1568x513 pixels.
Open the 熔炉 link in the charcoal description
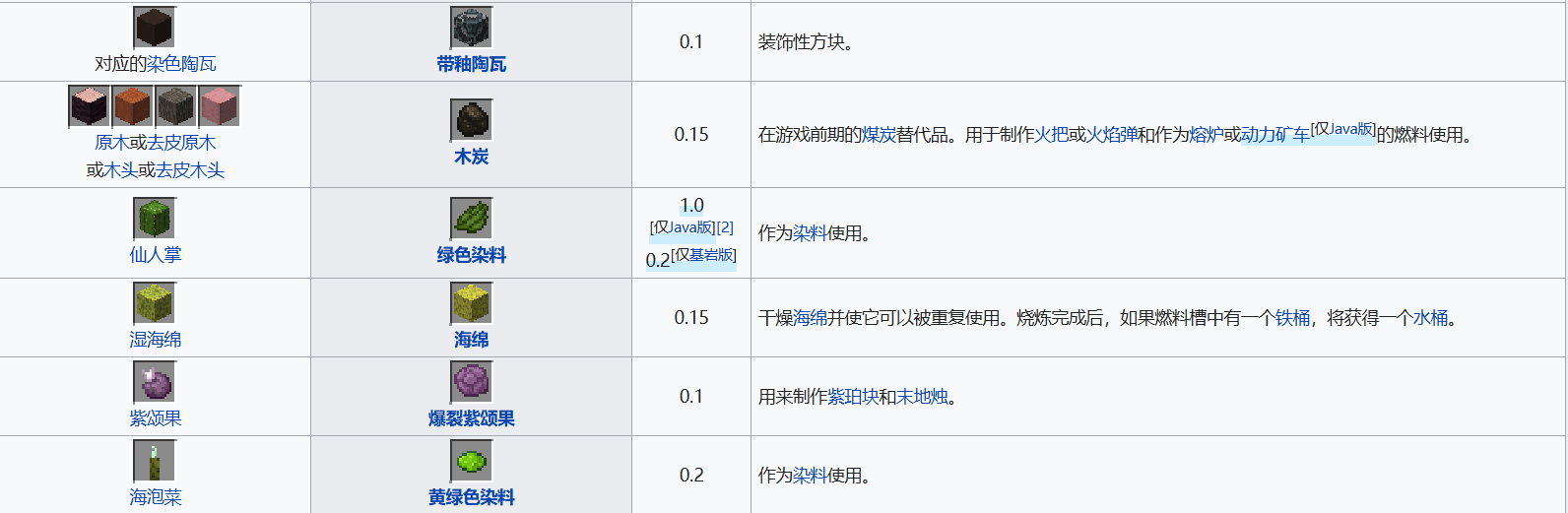click(x=1207, y=135)
